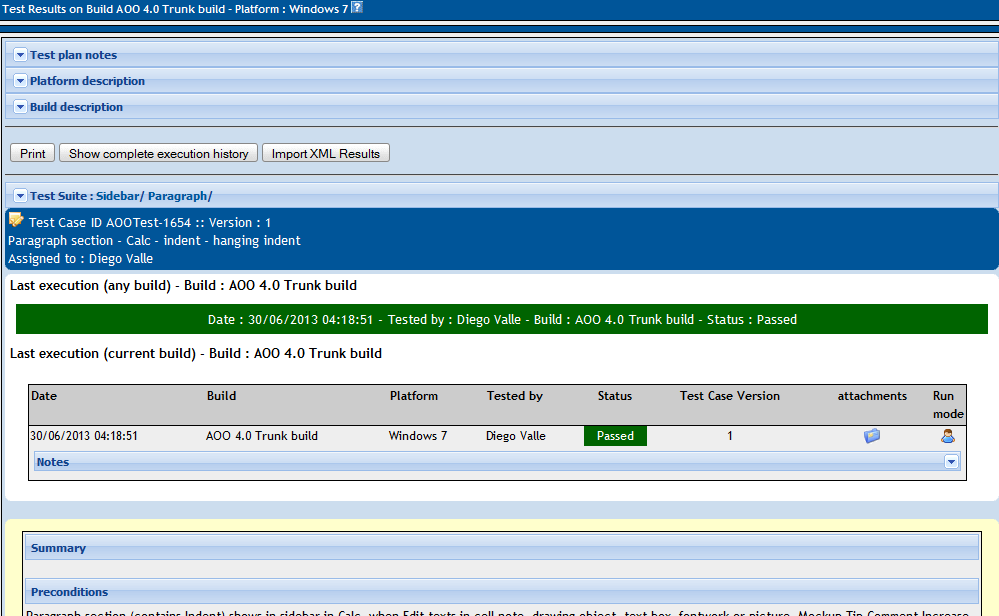Click the Import XML Results button

[326, 154]
